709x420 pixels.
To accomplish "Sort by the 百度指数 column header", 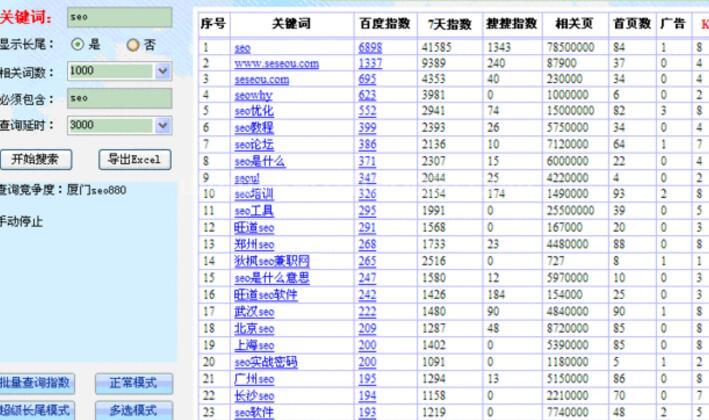I will (x=382, y=23).
